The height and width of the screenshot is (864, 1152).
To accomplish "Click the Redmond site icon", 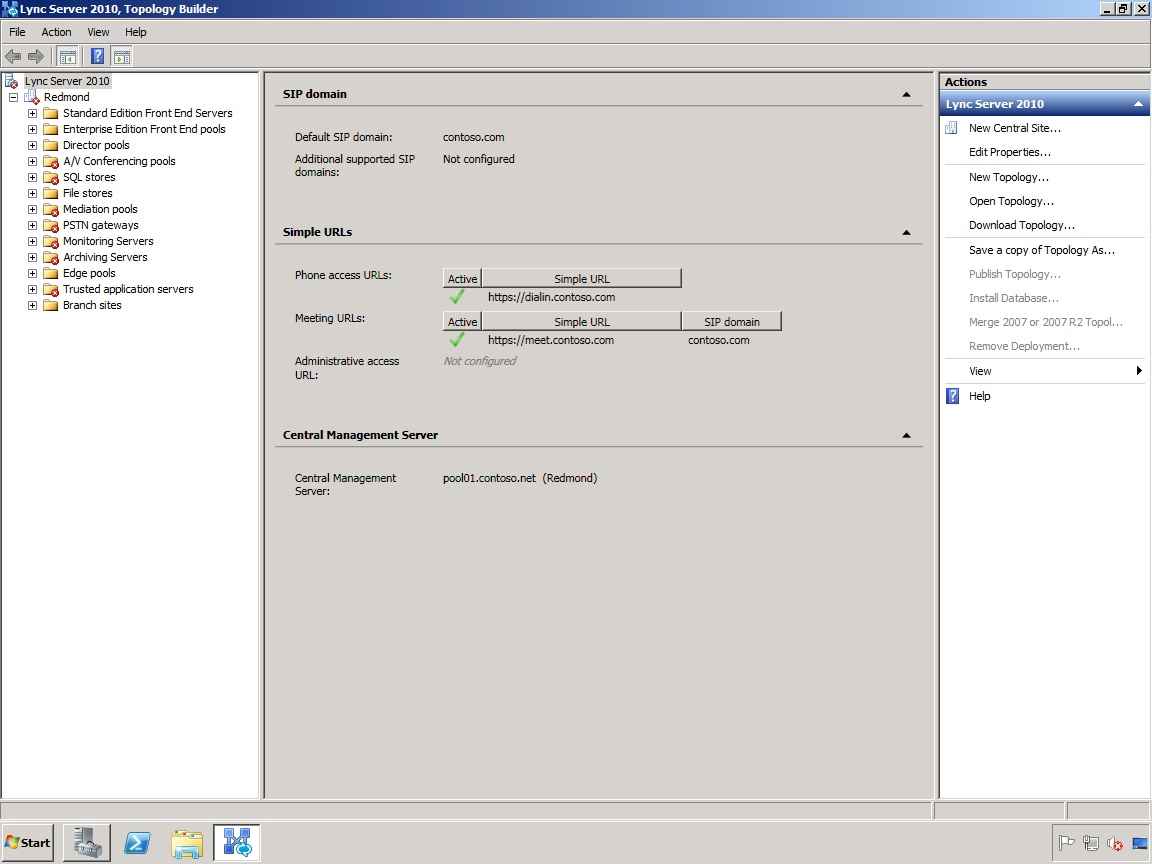I will [x=32, y=97].
